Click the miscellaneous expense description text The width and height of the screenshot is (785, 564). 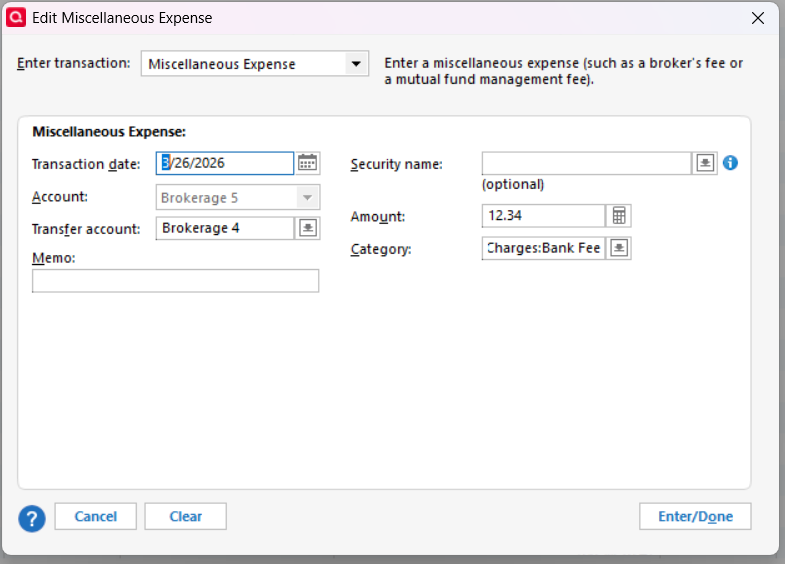563,71
